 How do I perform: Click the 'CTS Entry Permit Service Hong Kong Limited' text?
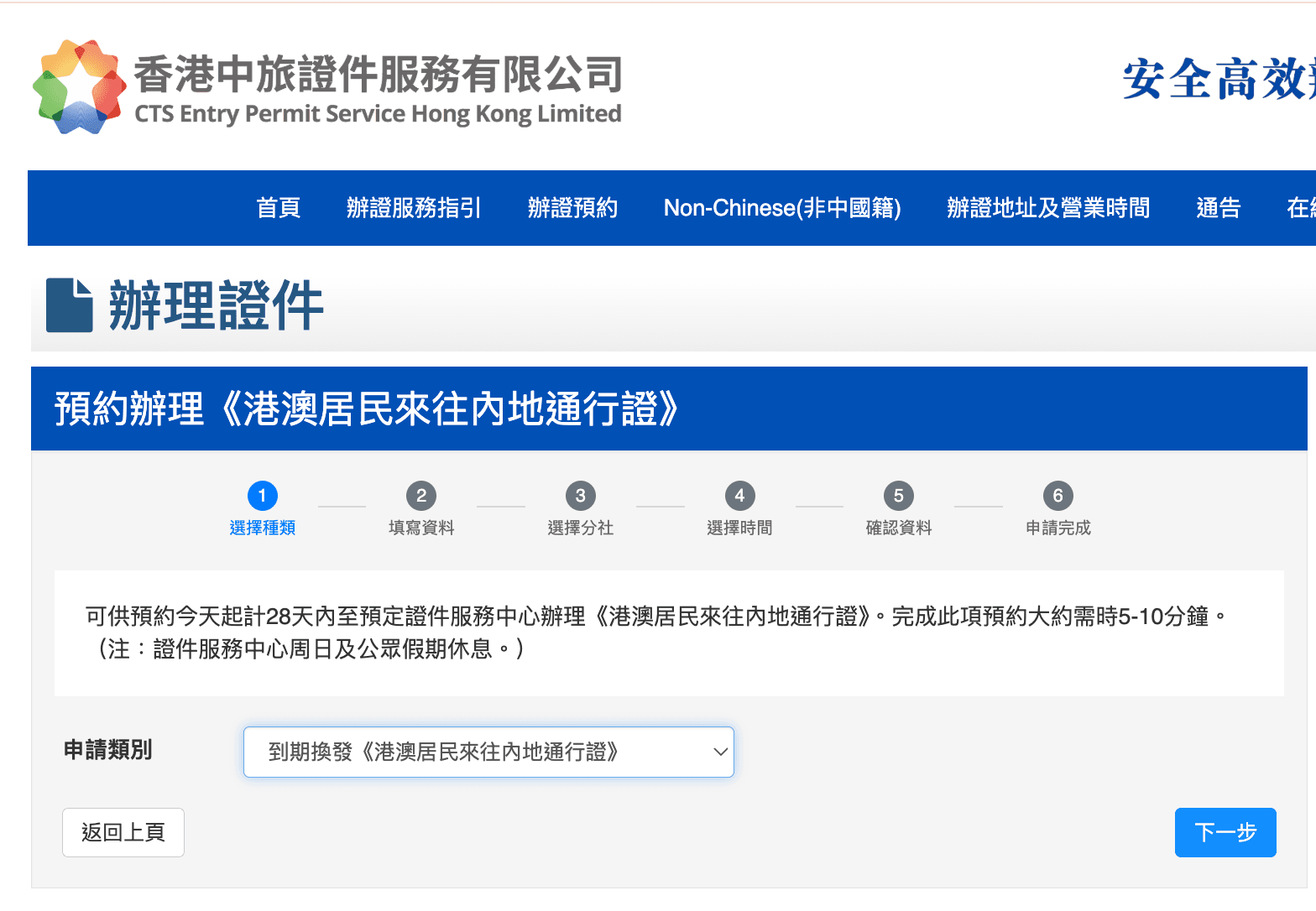[x=378, y=114]
